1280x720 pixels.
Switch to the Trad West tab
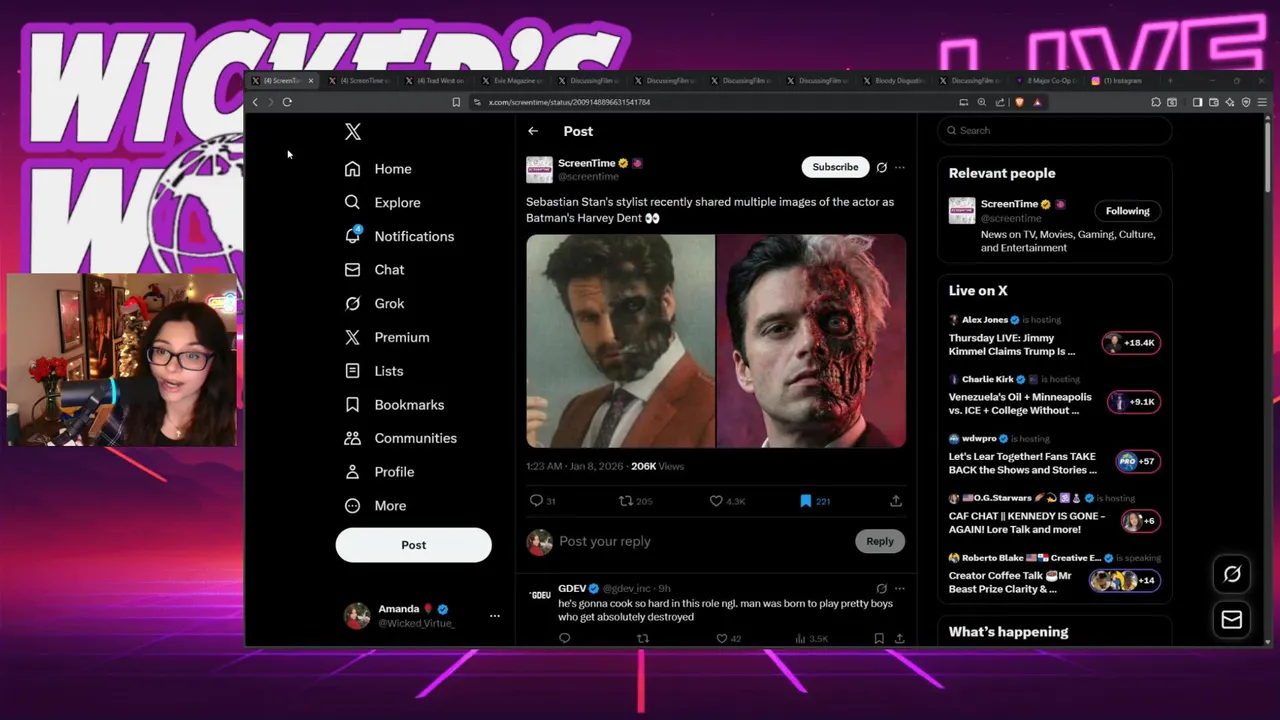pos(436,81)
